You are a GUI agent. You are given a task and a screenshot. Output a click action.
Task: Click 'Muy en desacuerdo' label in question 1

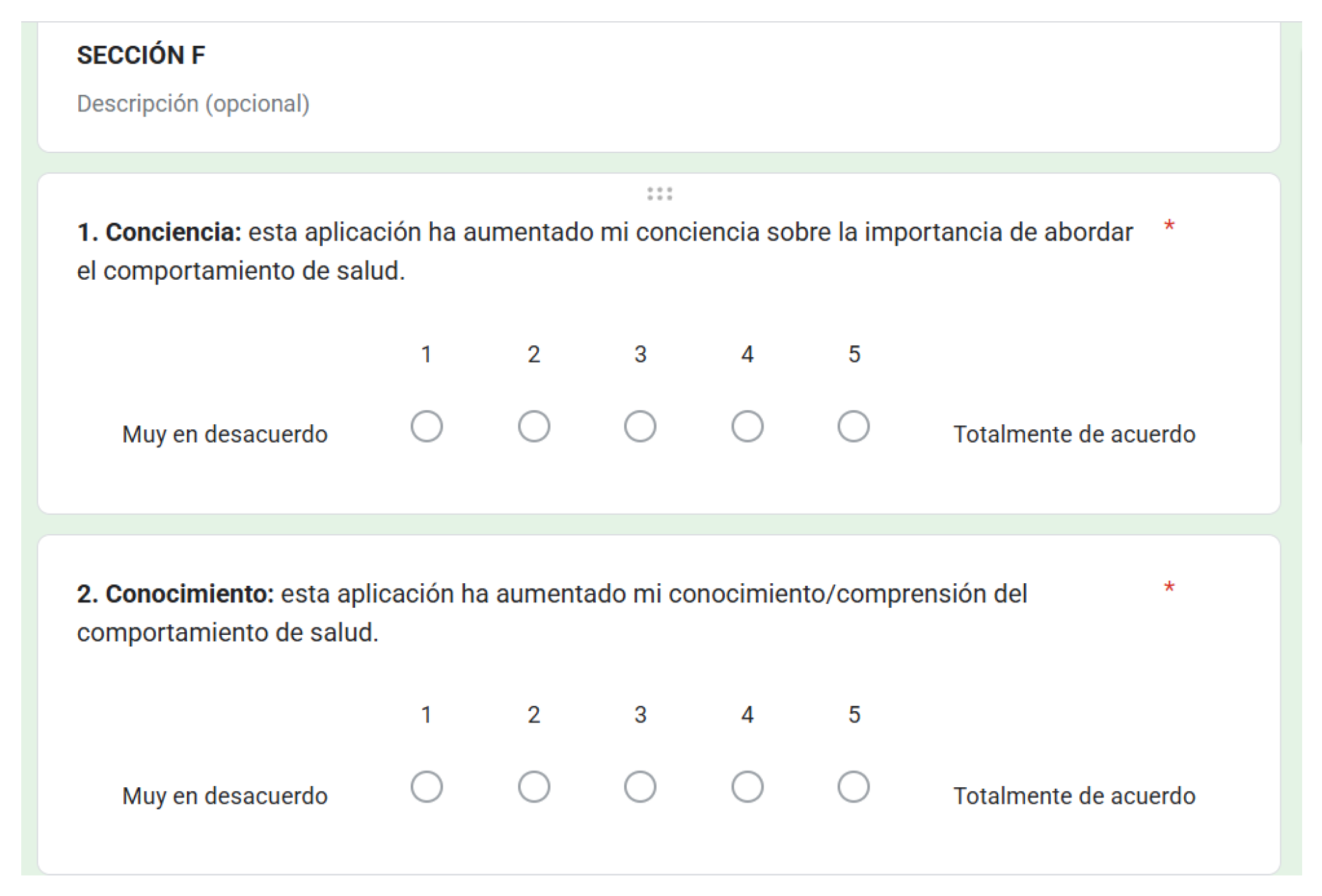(x=225, y=435)
